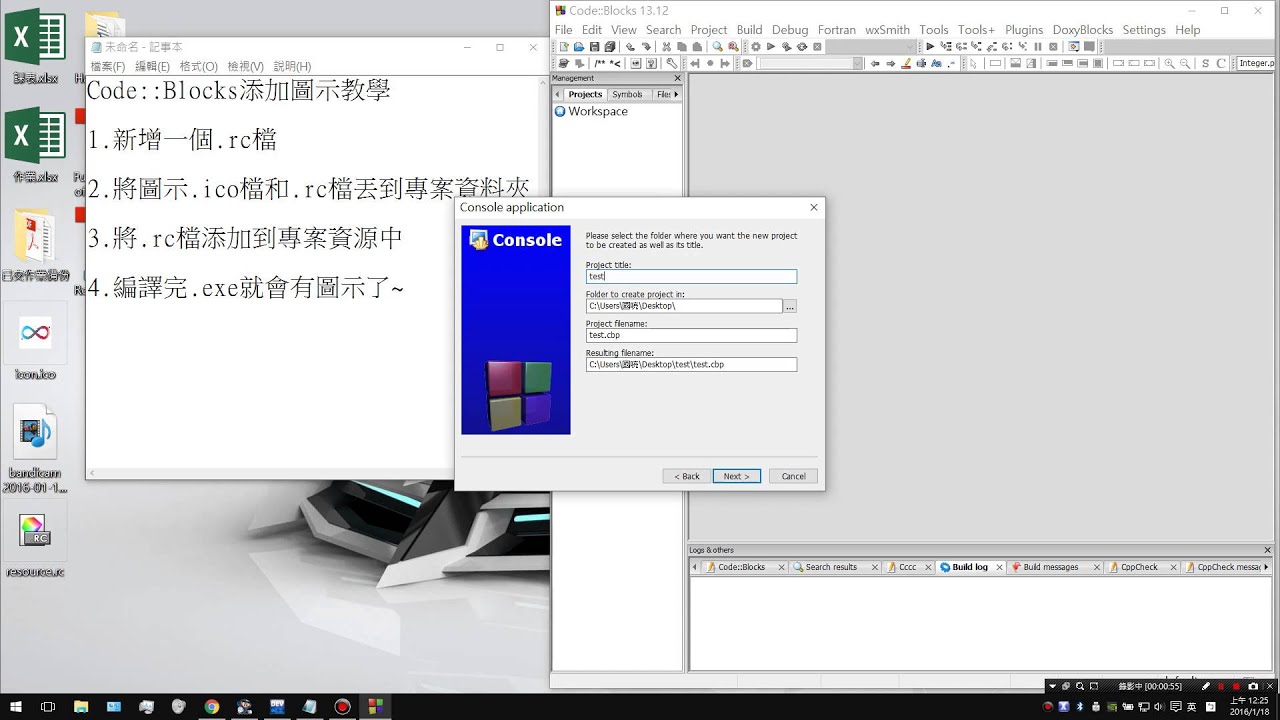Open the File menu in Code::Blocks
The image size is (1280, 720).
click(x=564, y=30)
